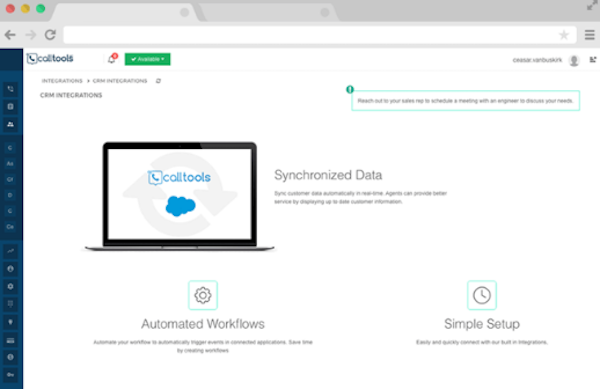
Task: Click the 'CRM INTEGRATIONS' page title
Action: [71, 95]
